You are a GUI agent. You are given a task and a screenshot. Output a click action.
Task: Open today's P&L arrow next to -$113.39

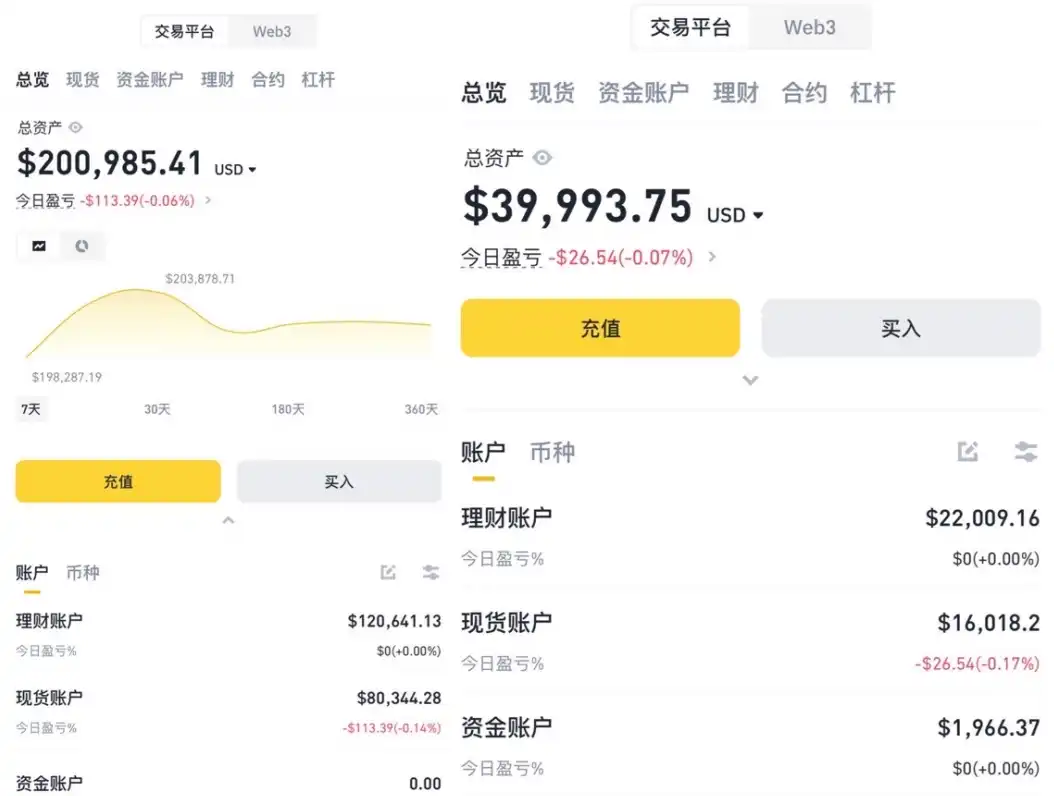tap(208, 200)
